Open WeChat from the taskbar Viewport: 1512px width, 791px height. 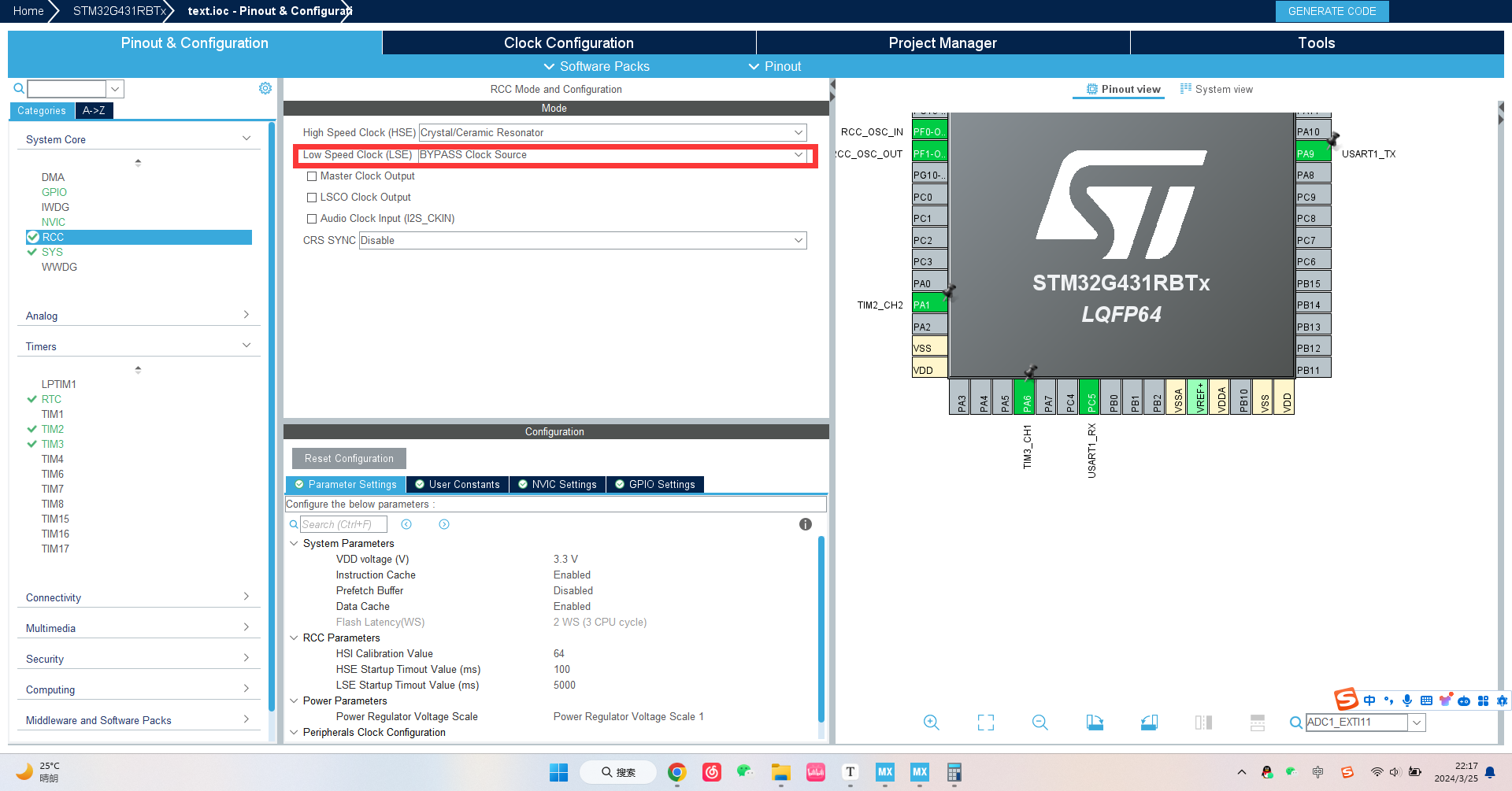tap(745, 773)
